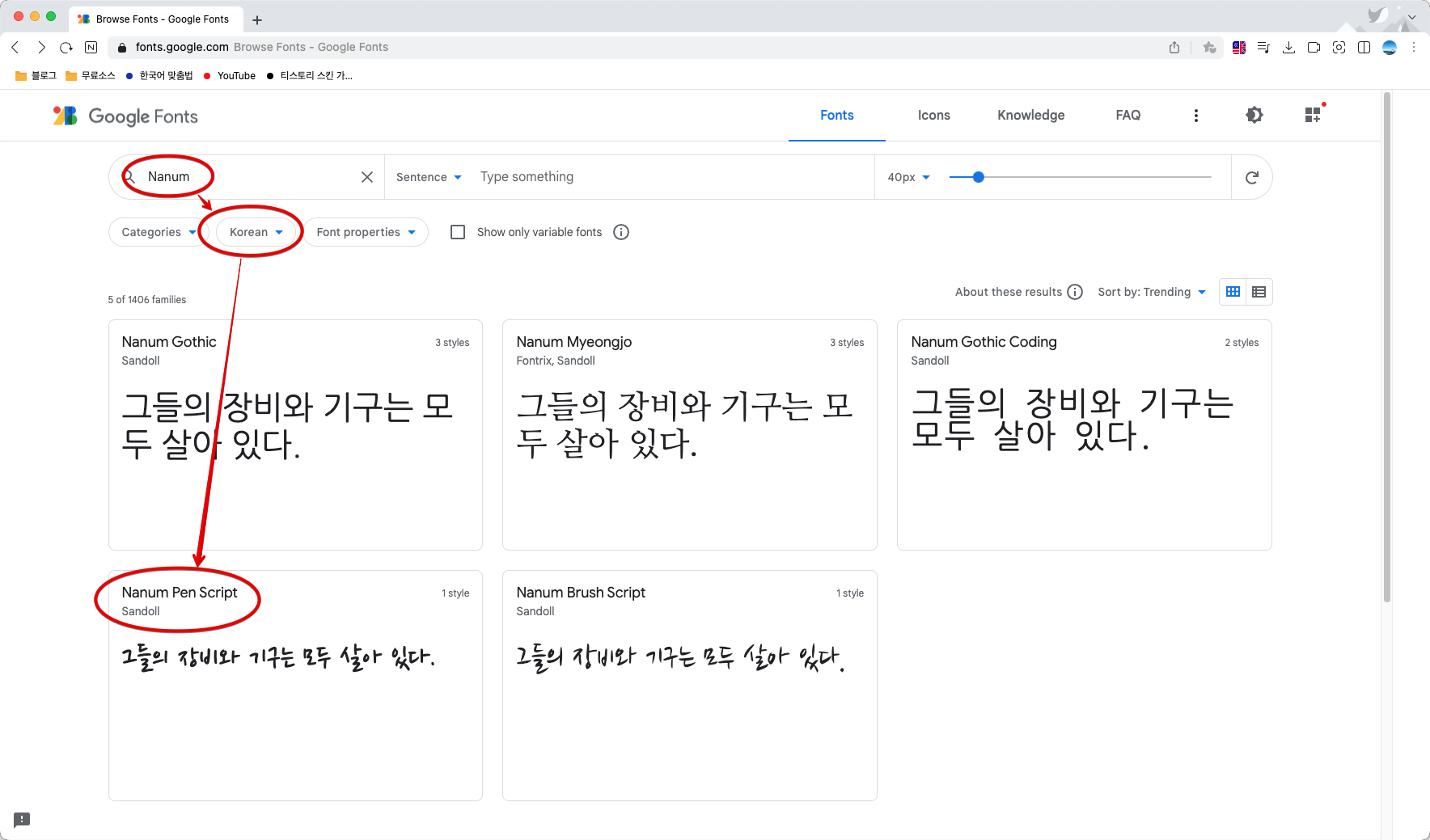Image resolution: width=1430 pixels, height=840 pixels.
Task: Open the dark theme toggle icon
Action: tap(1253, 115)
